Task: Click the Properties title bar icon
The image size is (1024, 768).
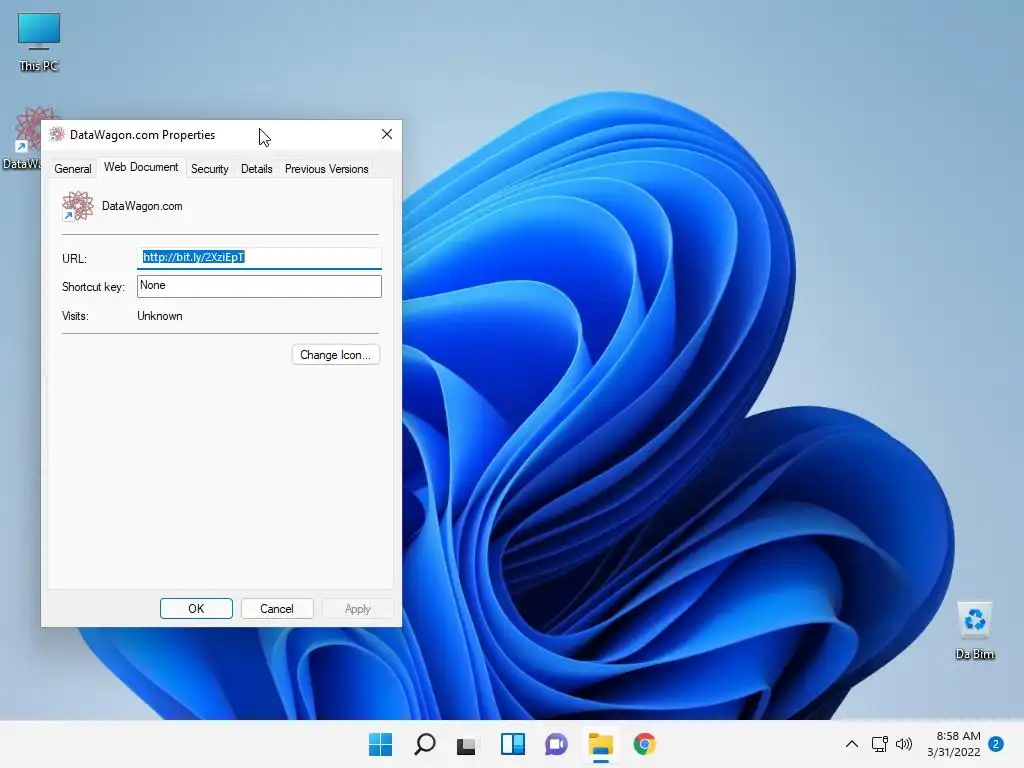Action: pyautogui.click(x=57, y=135)
